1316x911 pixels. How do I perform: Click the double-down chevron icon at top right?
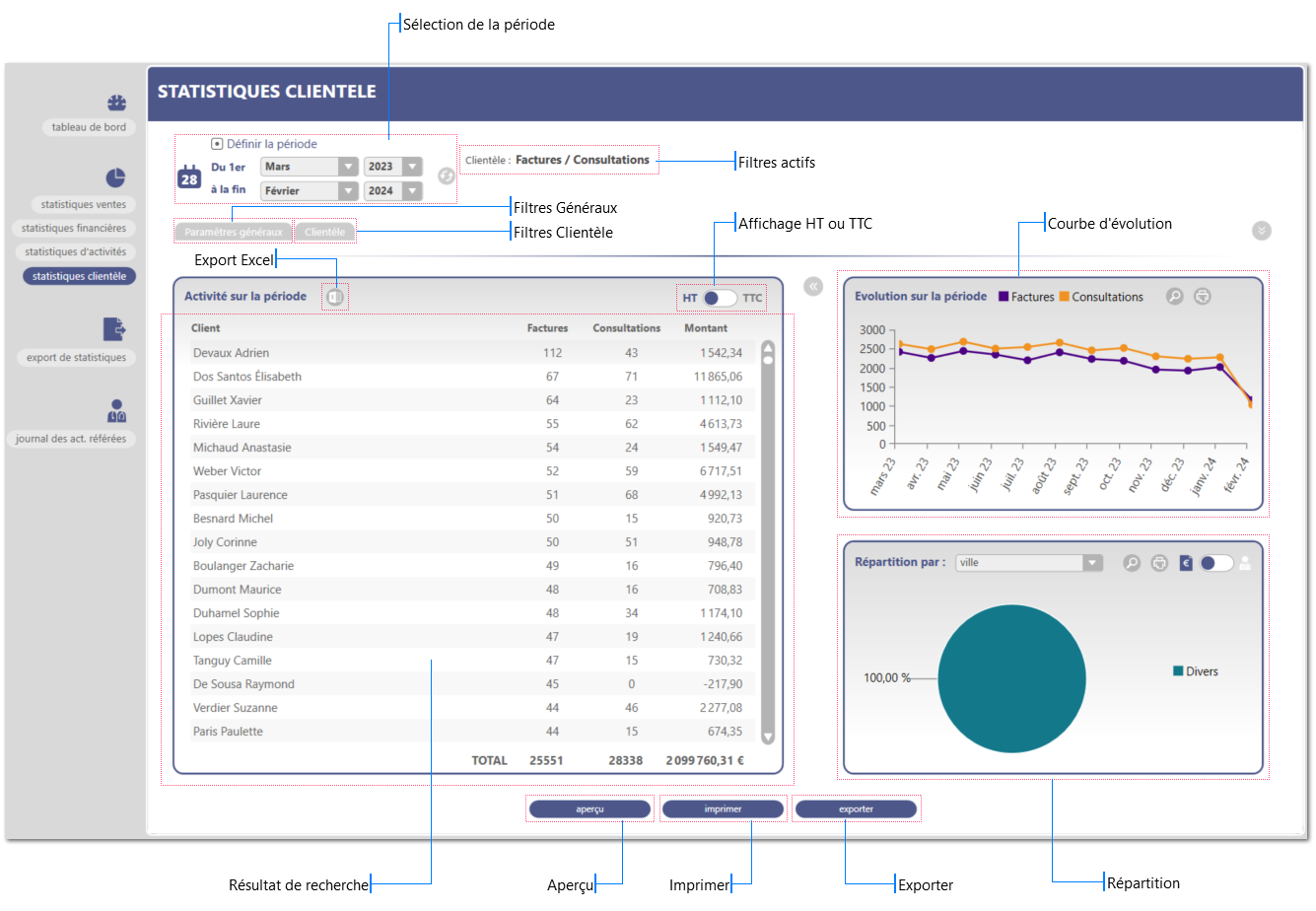tap(1262, 231)
